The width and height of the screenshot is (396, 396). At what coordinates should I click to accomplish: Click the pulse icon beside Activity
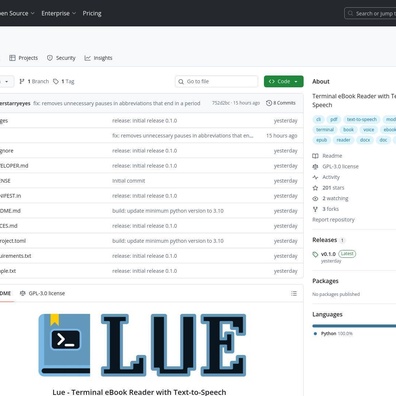pyautogui.click(x=315, y=177)
